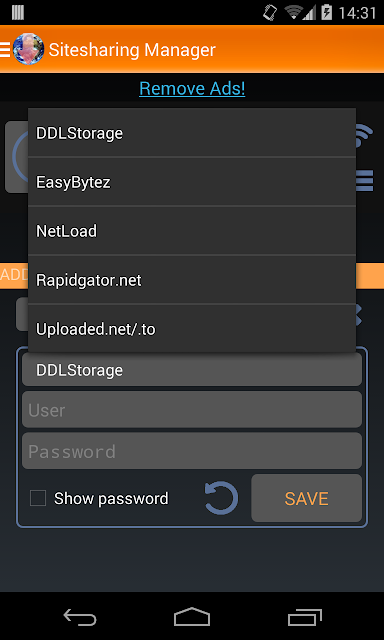Screen dimensions: 384x640
Task: Select DDLStorage from the dropdown list
Action: (192, 133)
